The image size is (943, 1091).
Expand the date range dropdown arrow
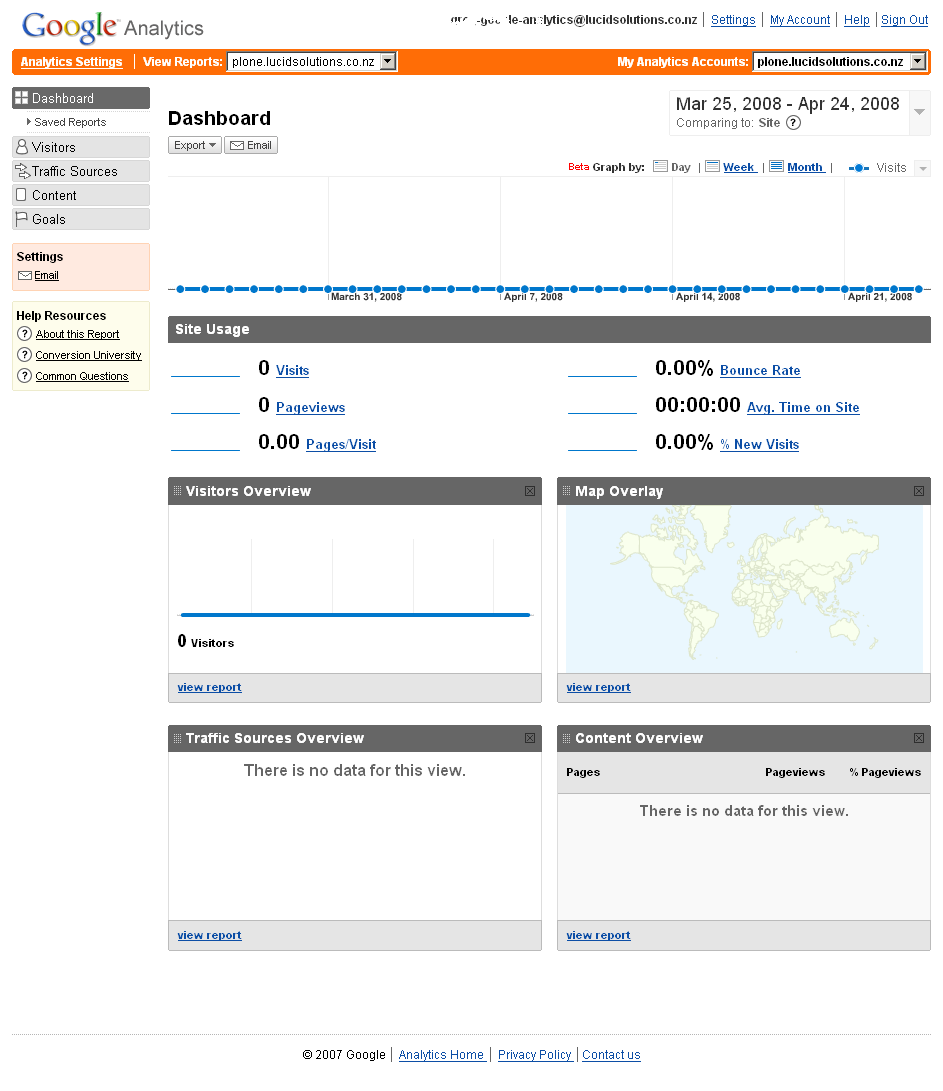tap(919, 112)
